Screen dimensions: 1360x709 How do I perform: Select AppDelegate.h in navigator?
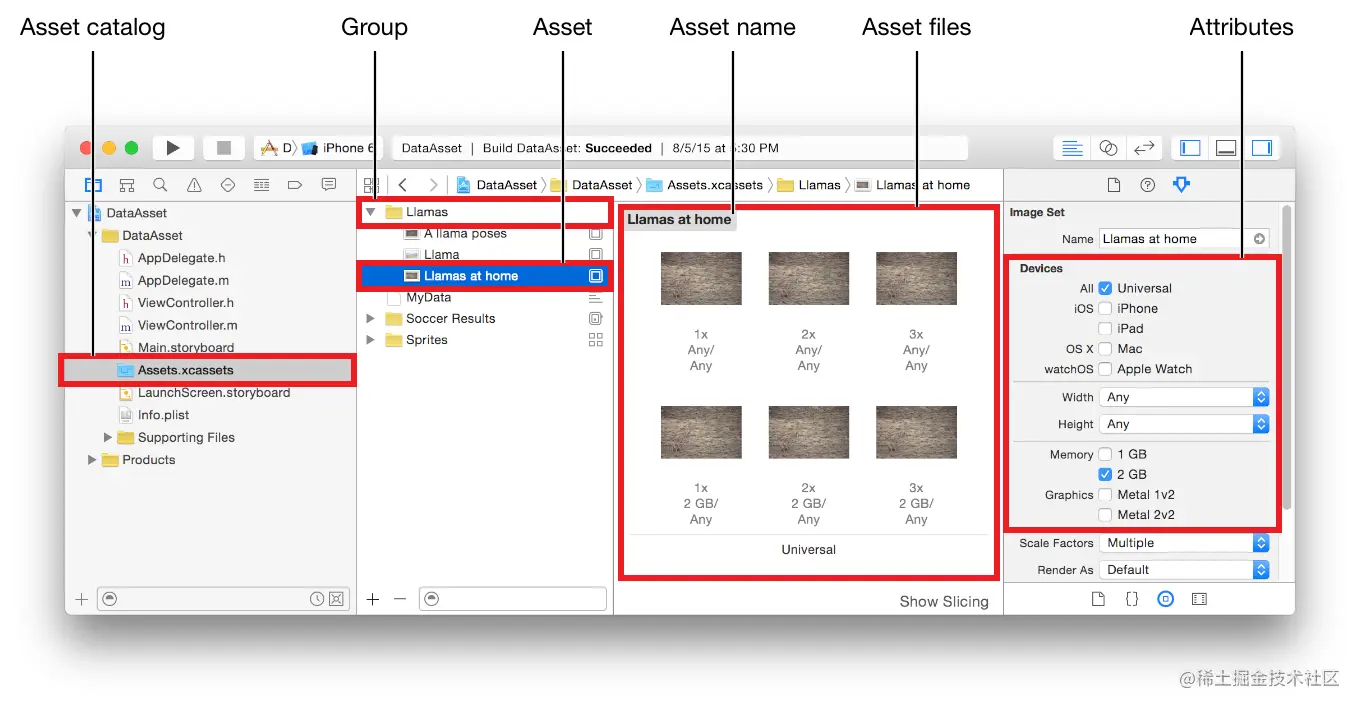point(181,258)
